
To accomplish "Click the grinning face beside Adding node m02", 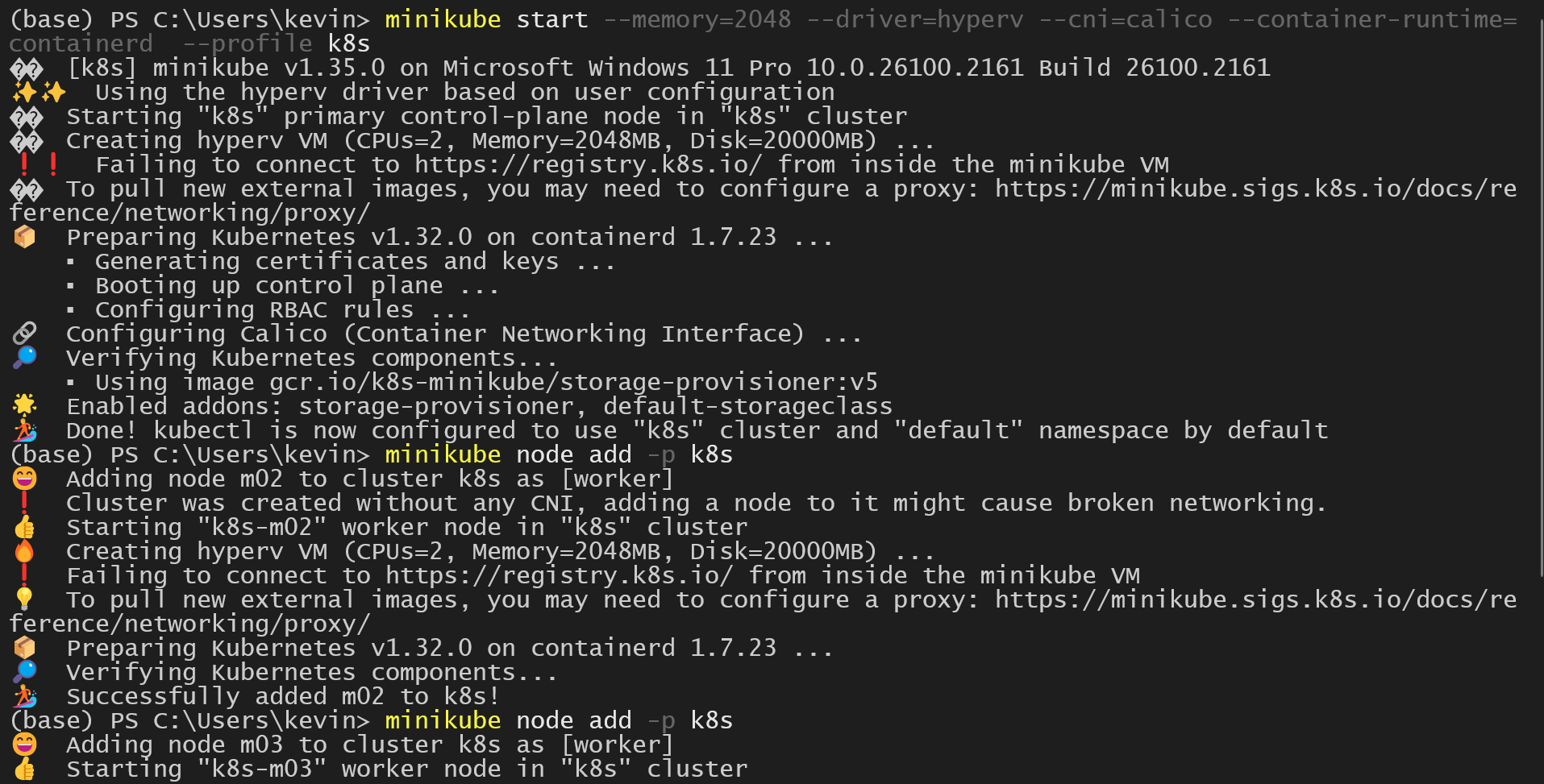I will (24, 479).
